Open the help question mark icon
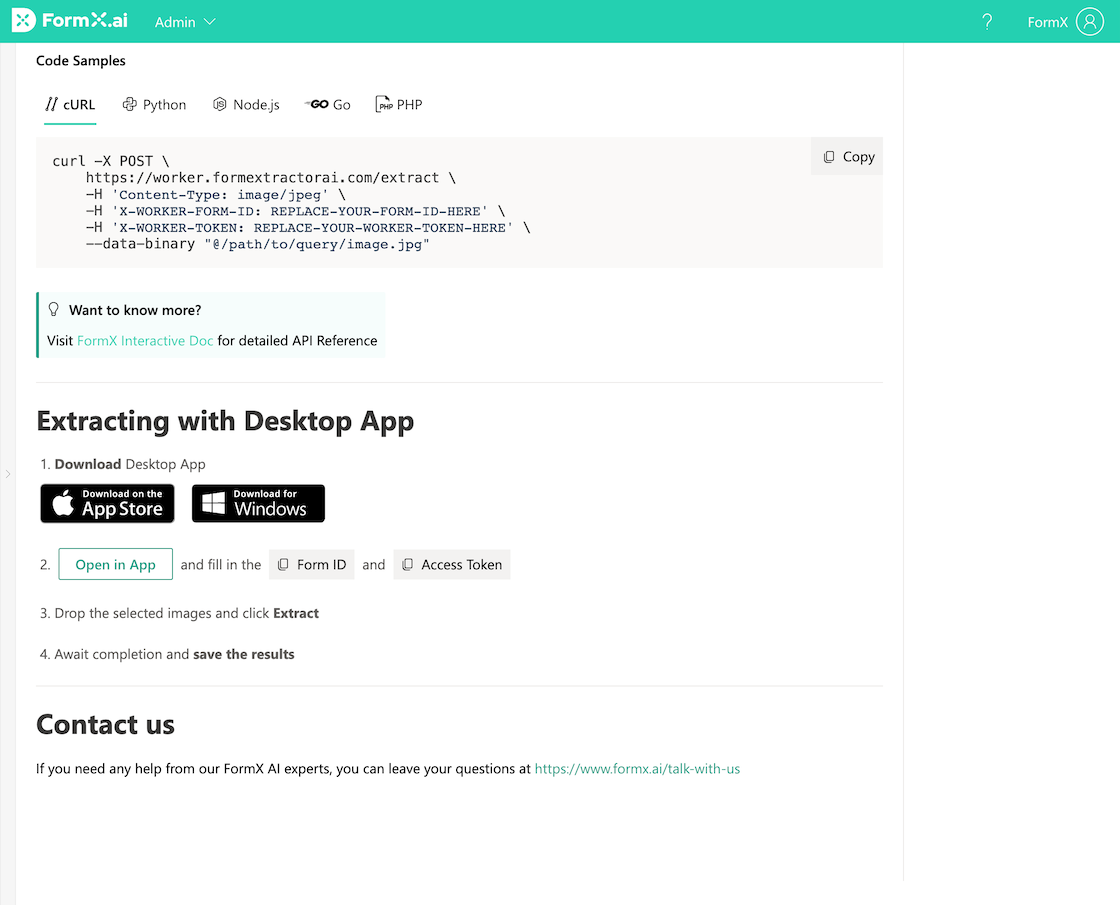This screenshot has width=1120, height=905. click(987, 21)
